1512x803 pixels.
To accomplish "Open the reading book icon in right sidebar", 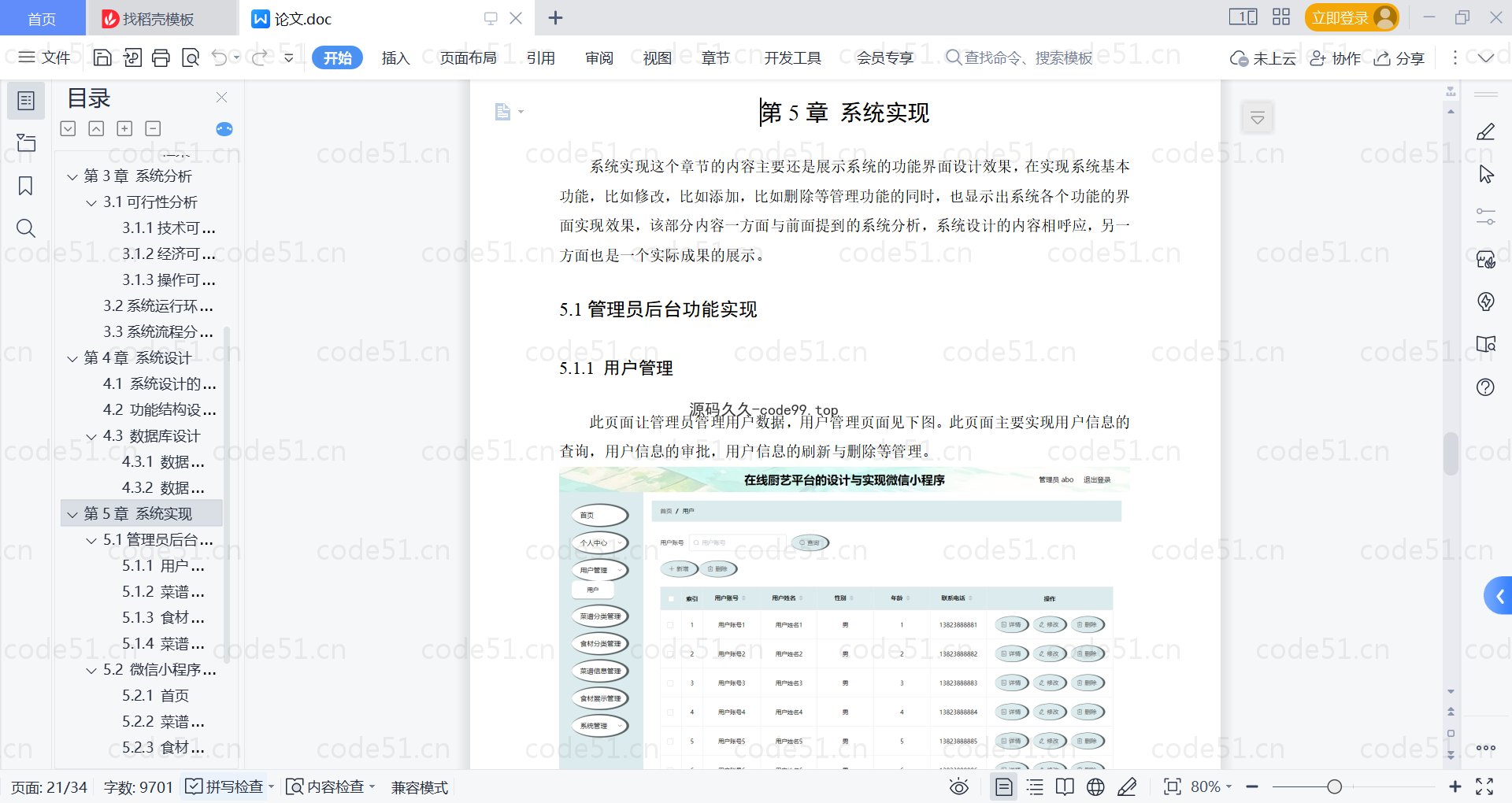I will [1486, 344].
